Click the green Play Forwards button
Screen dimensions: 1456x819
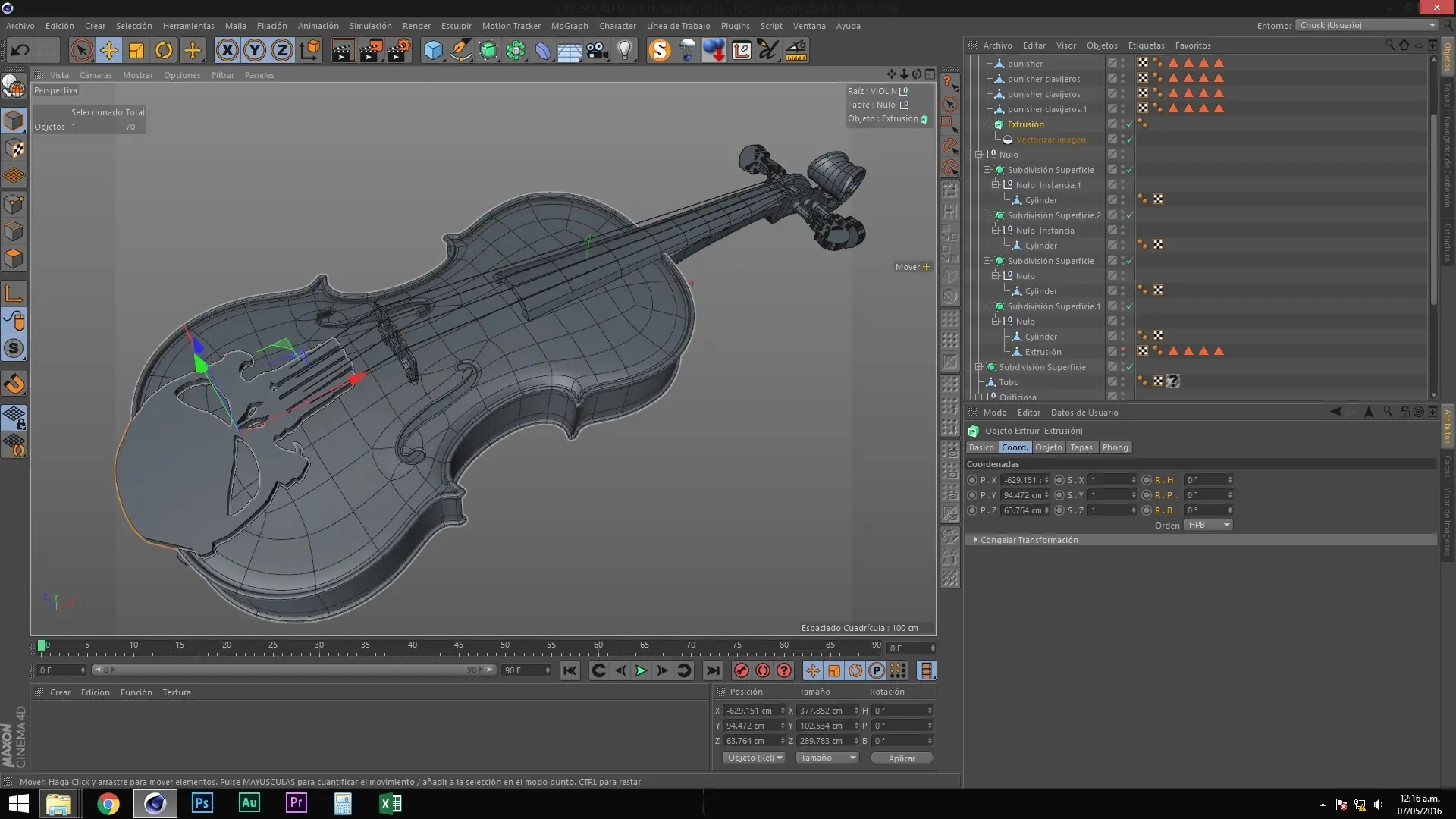pos(641,670)
